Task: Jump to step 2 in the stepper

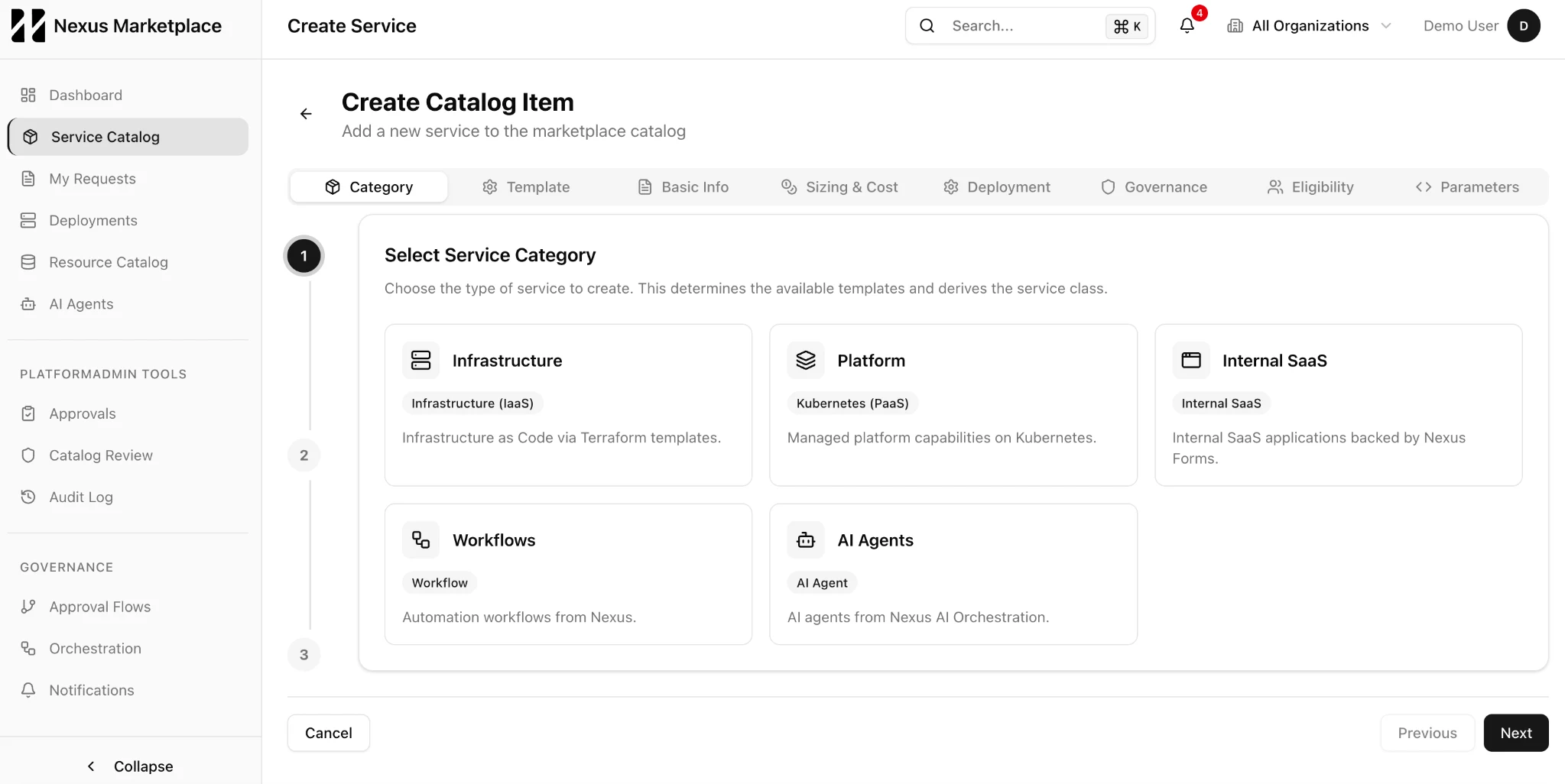Action: pyautogui.click(x=304, y=455)
